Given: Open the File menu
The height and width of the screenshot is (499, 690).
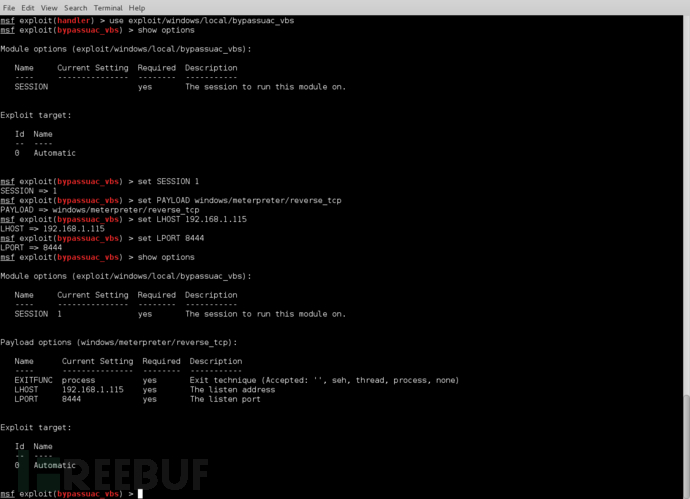Looking at the screenshot, I should (x=9, y=8).
